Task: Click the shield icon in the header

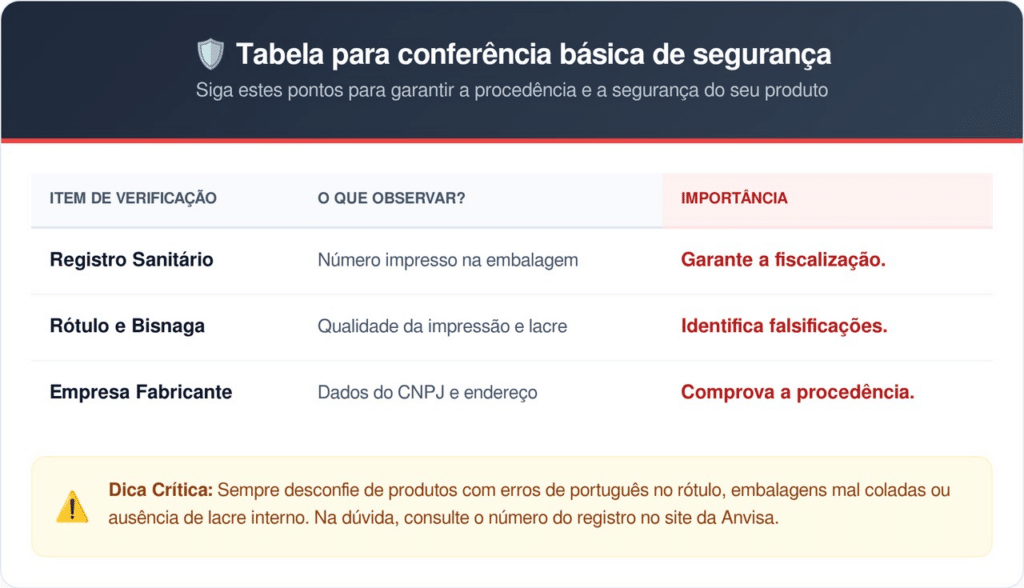Action: pyautogui.click(x=210, y=53)
